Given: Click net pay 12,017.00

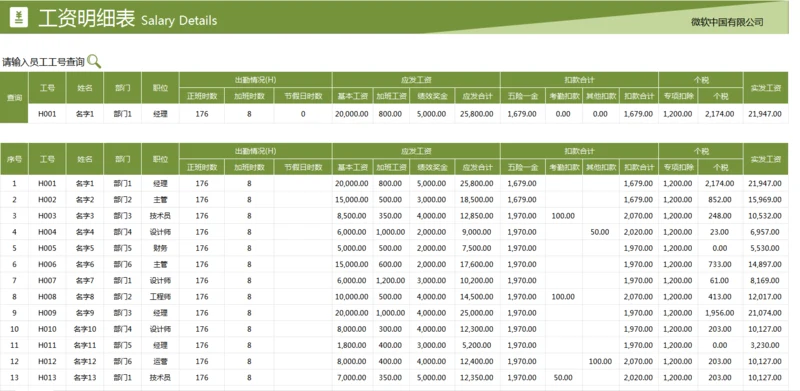Looking at the screenshot, I should 765,297.
